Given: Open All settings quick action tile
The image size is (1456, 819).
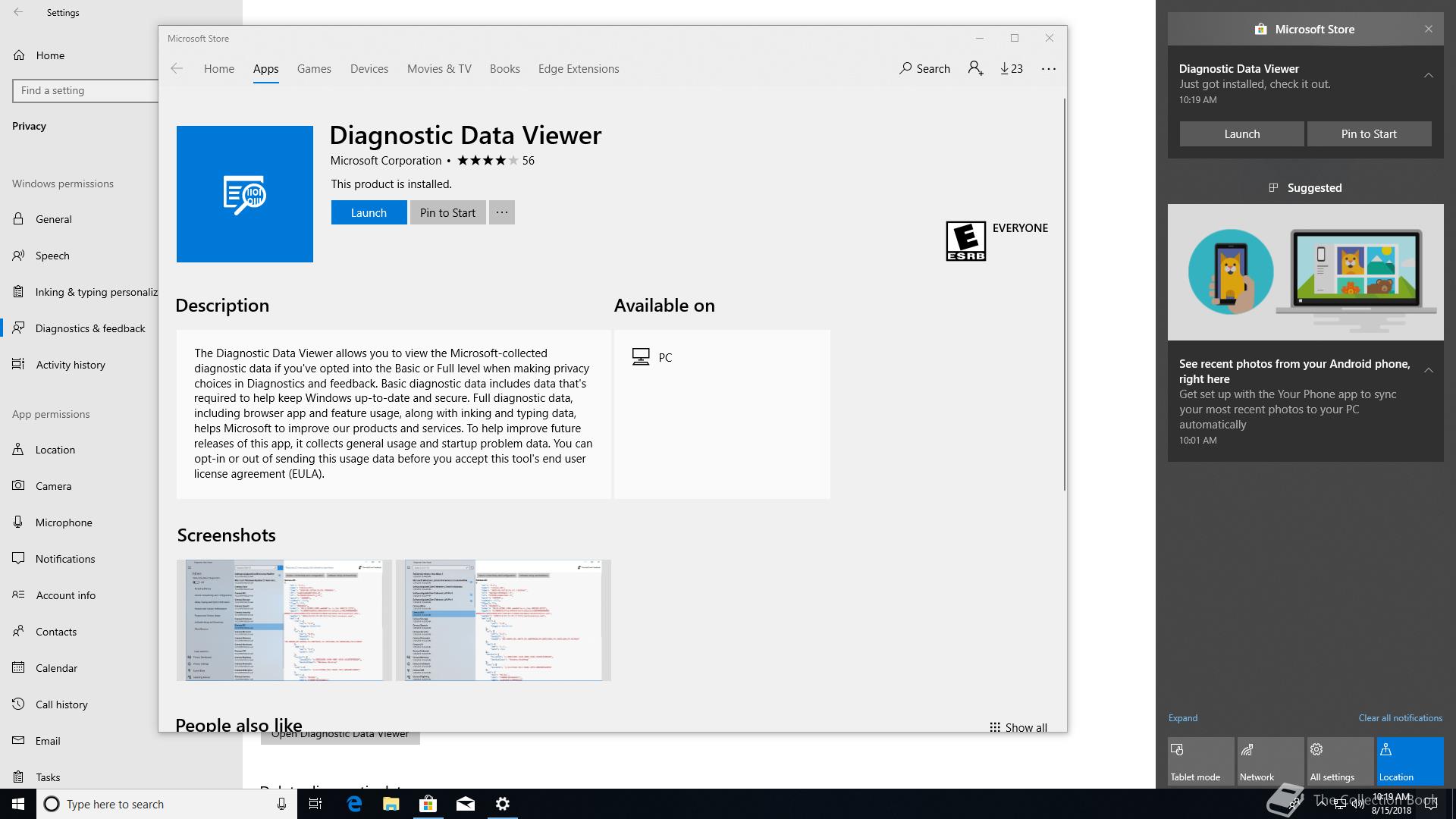Looking at the screenshot, I should (x=1340, y=761).
